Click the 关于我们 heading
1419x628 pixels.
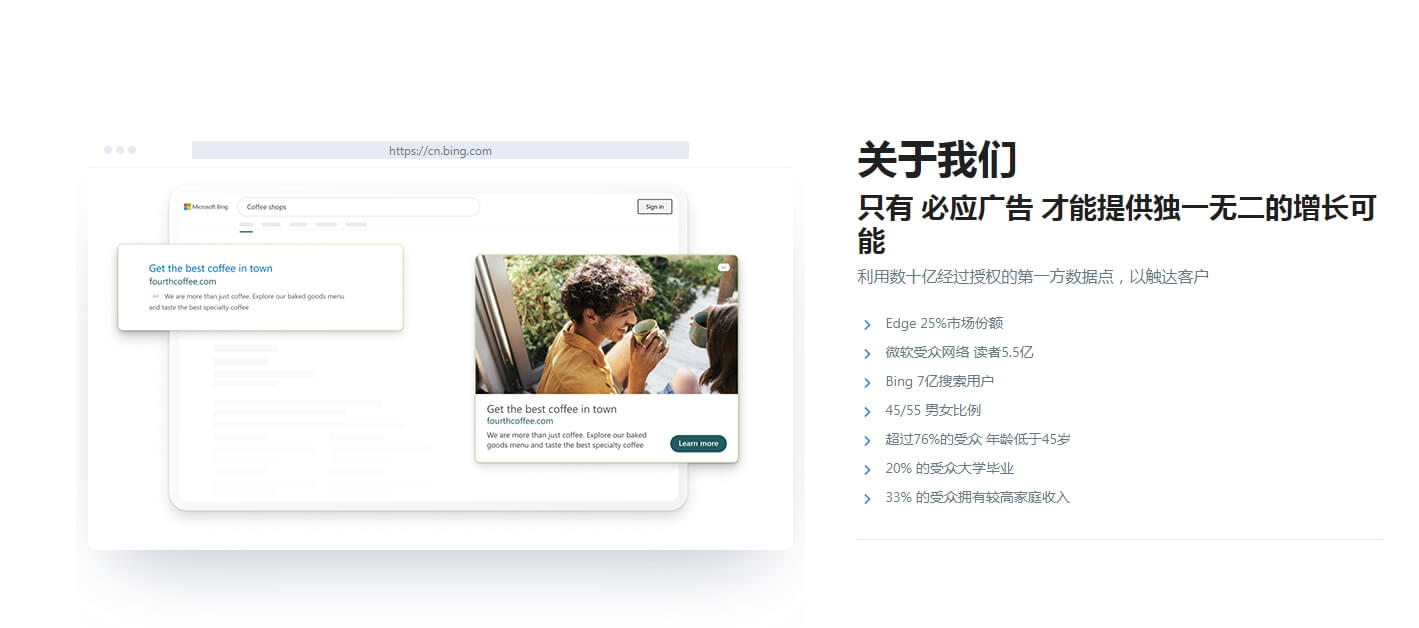click(x=937, y=160)
